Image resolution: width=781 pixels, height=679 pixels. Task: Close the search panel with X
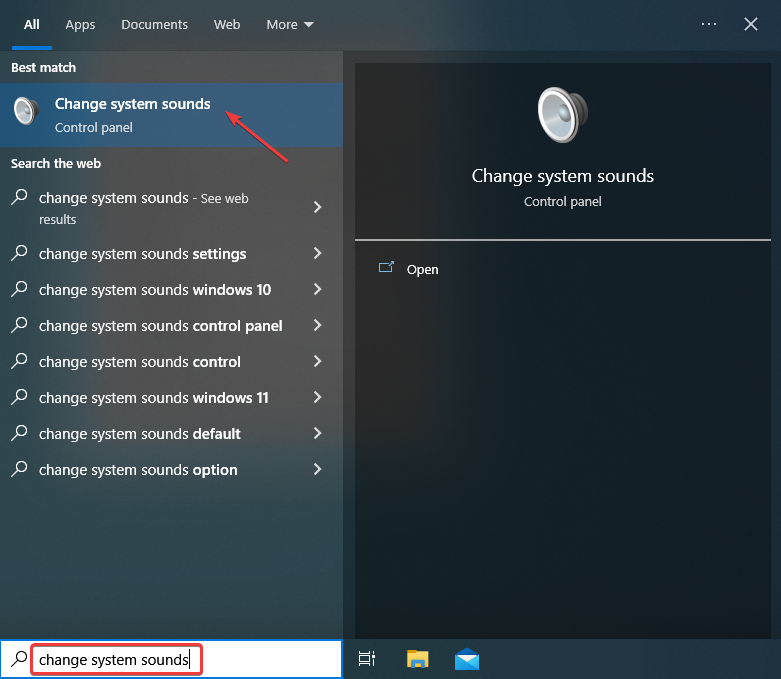pos(751,24)
